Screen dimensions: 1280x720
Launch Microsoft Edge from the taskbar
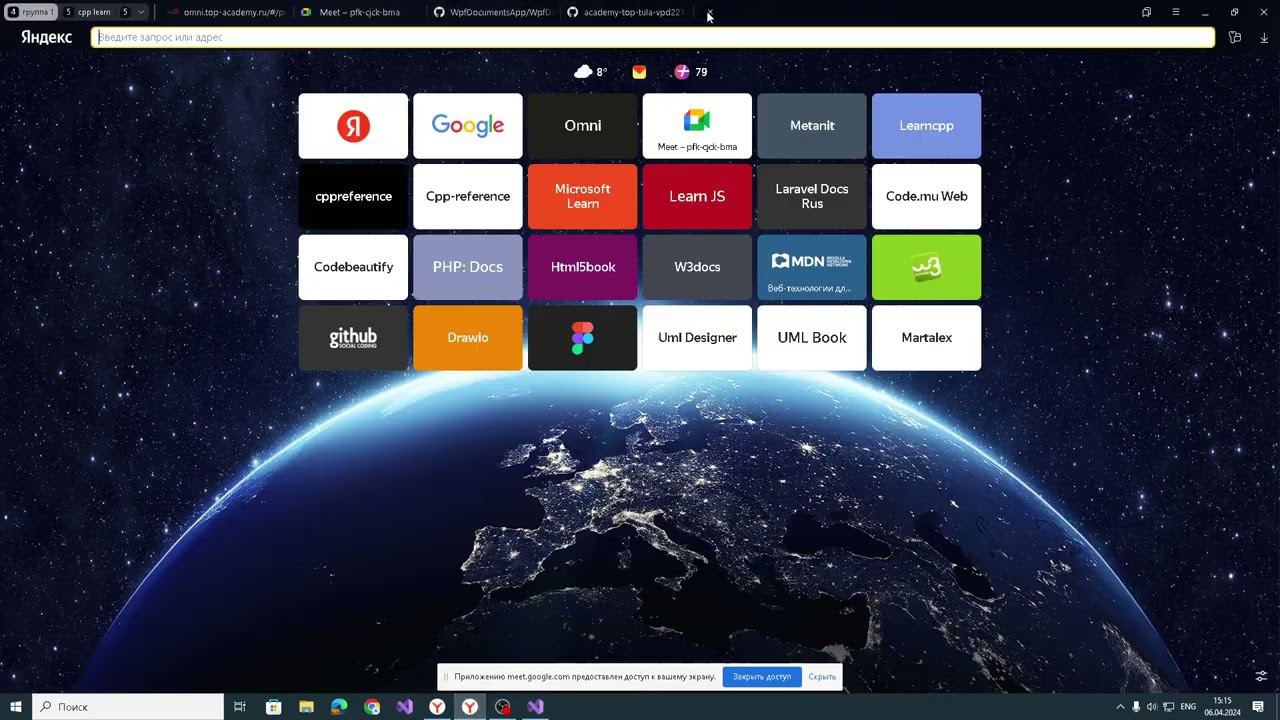(x=339, y=707)
